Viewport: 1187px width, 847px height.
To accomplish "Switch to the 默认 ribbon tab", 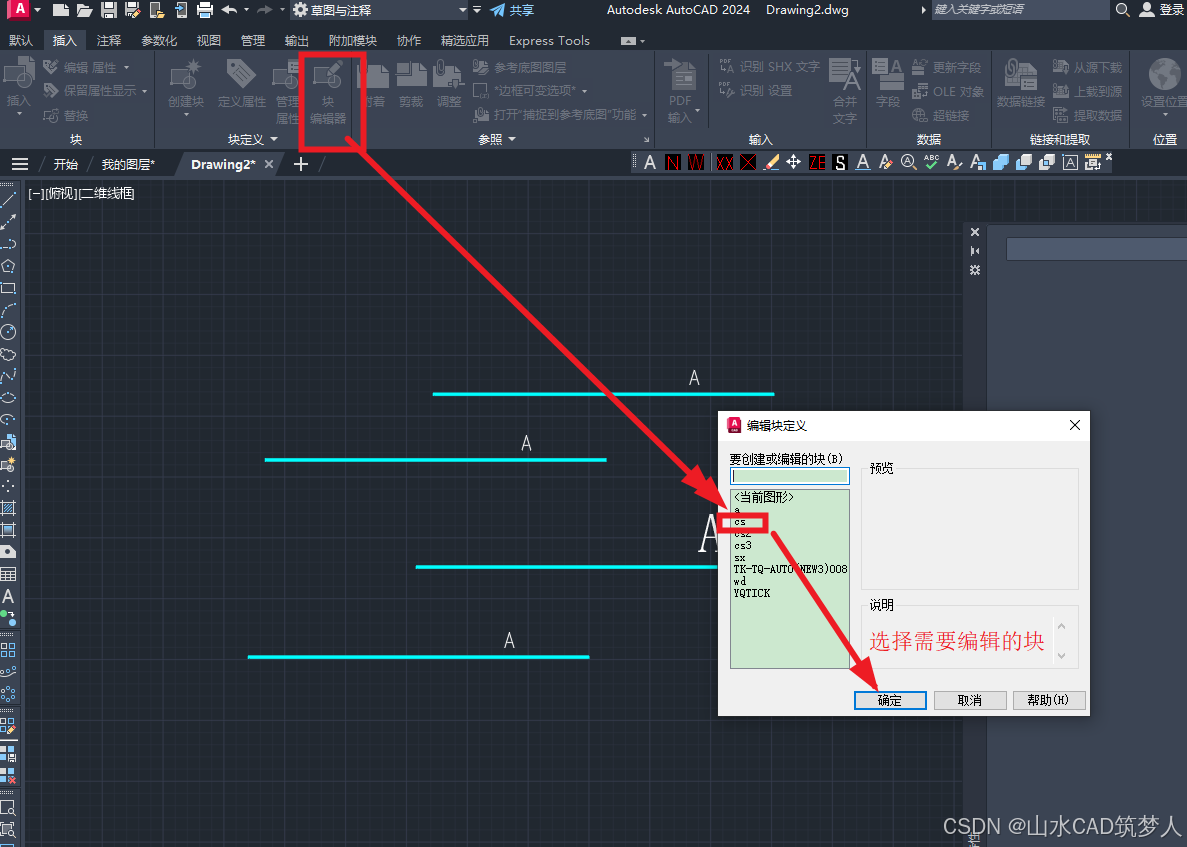I will 20,40.
